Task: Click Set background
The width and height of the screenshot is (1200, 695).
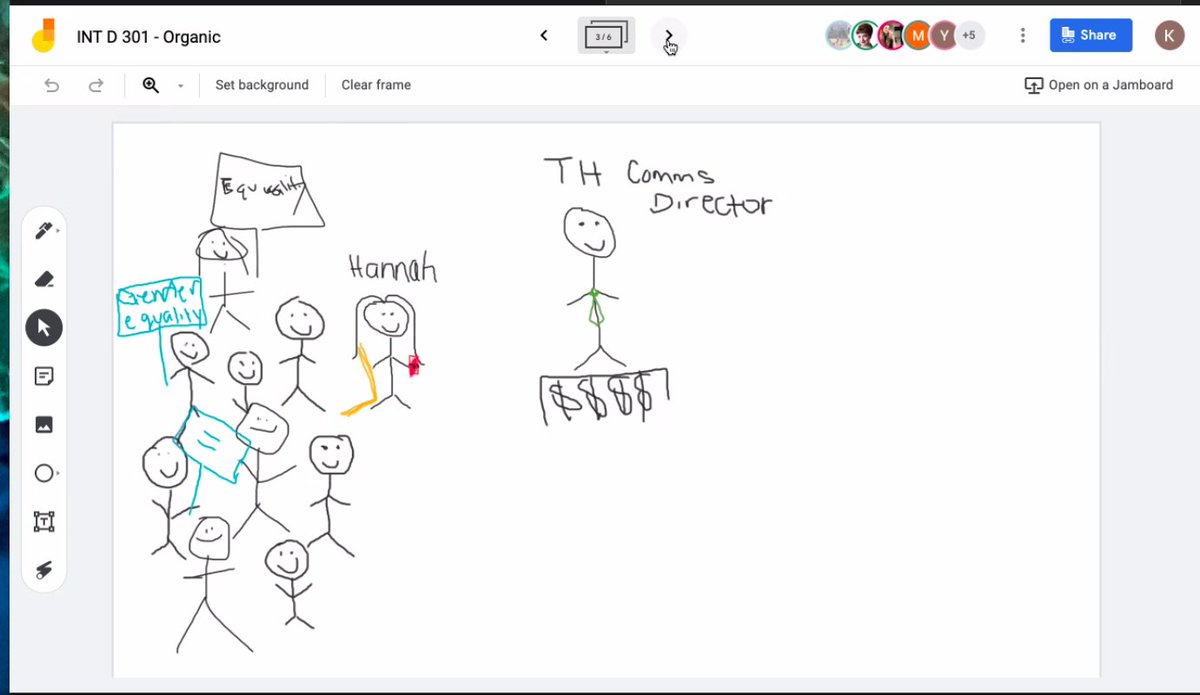Action: [262, 85]
